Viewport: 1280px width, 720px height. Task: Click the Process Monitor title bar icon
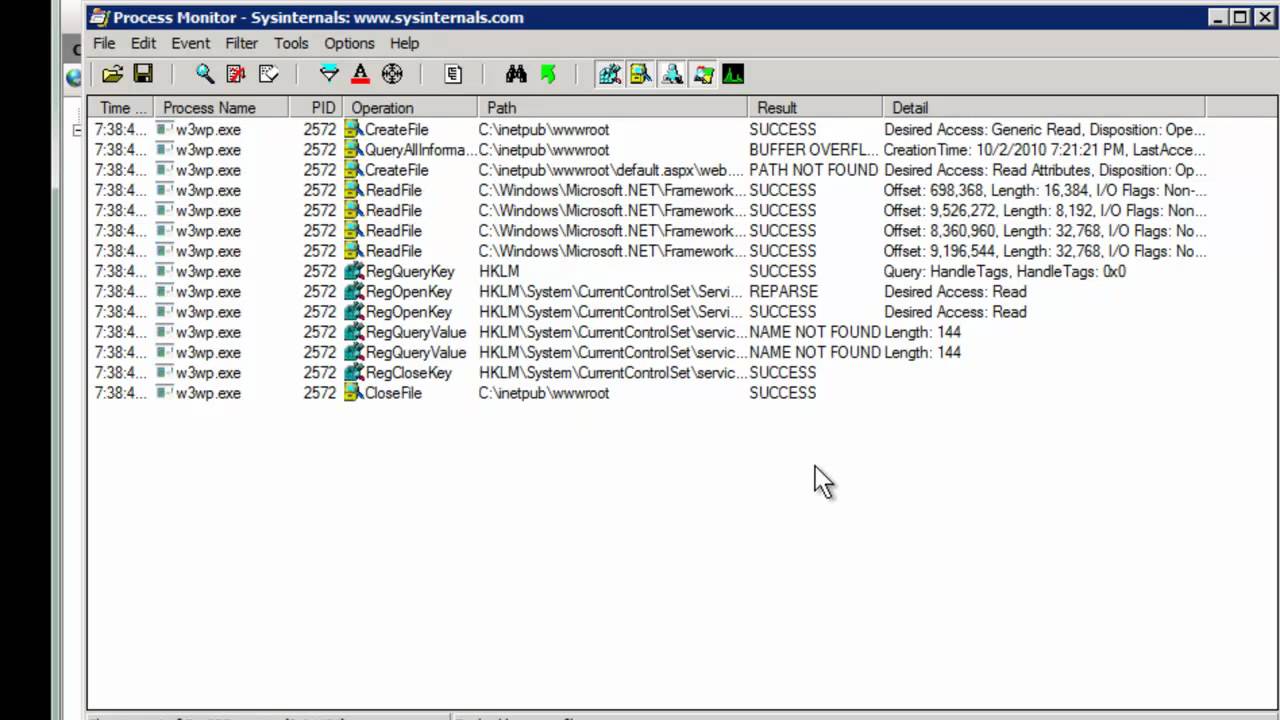click(98, 17)
